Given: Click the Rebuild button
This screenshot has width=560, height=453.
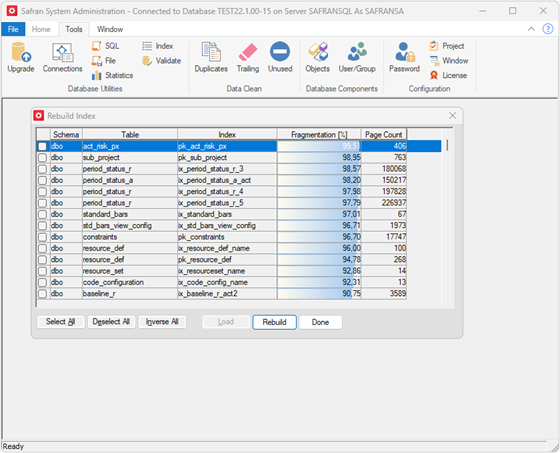Looking at the screenshot, I should click(274, 322).
